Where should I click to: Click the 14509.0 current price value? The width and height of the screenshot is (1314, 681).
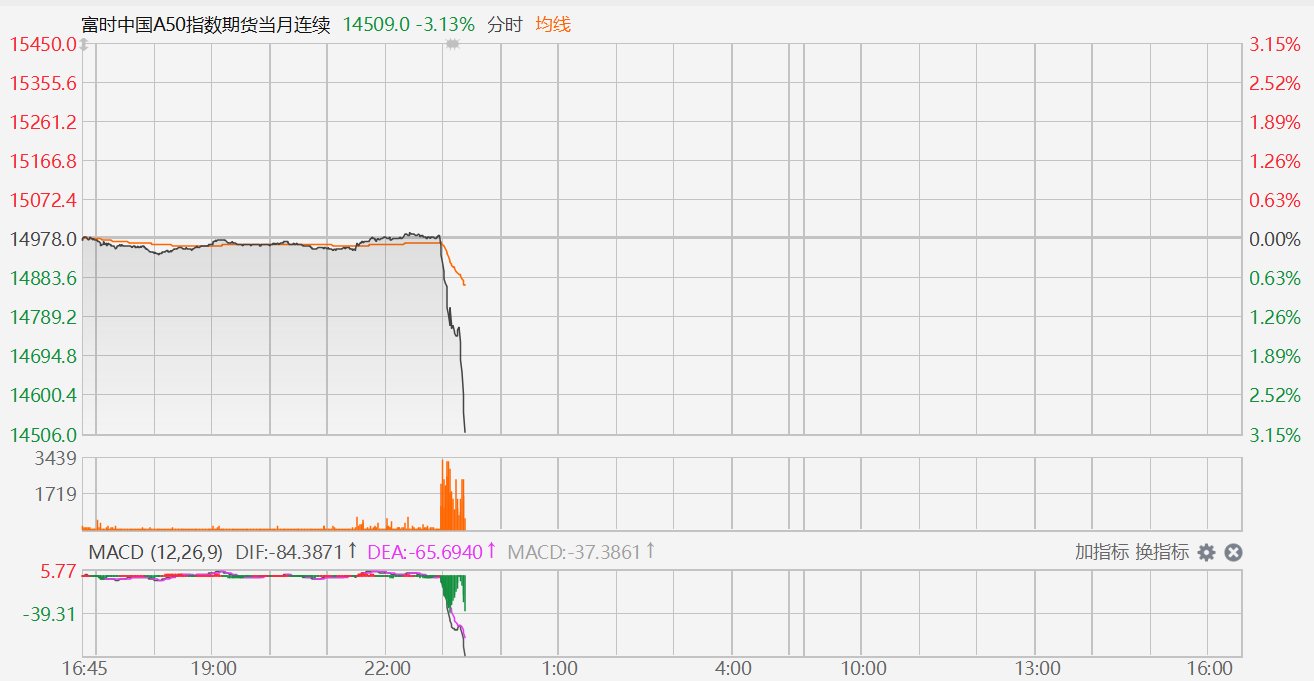coord(376,24)
